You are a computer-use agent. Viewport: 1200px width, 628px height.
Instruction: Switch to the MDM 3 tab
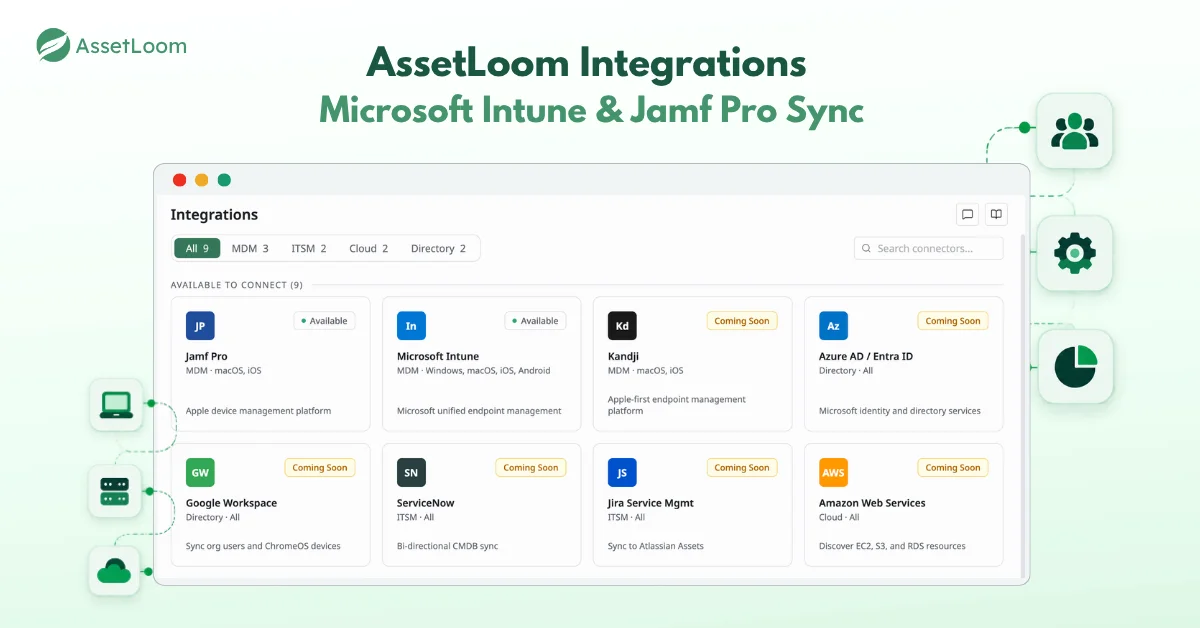(x=250, y=248)
